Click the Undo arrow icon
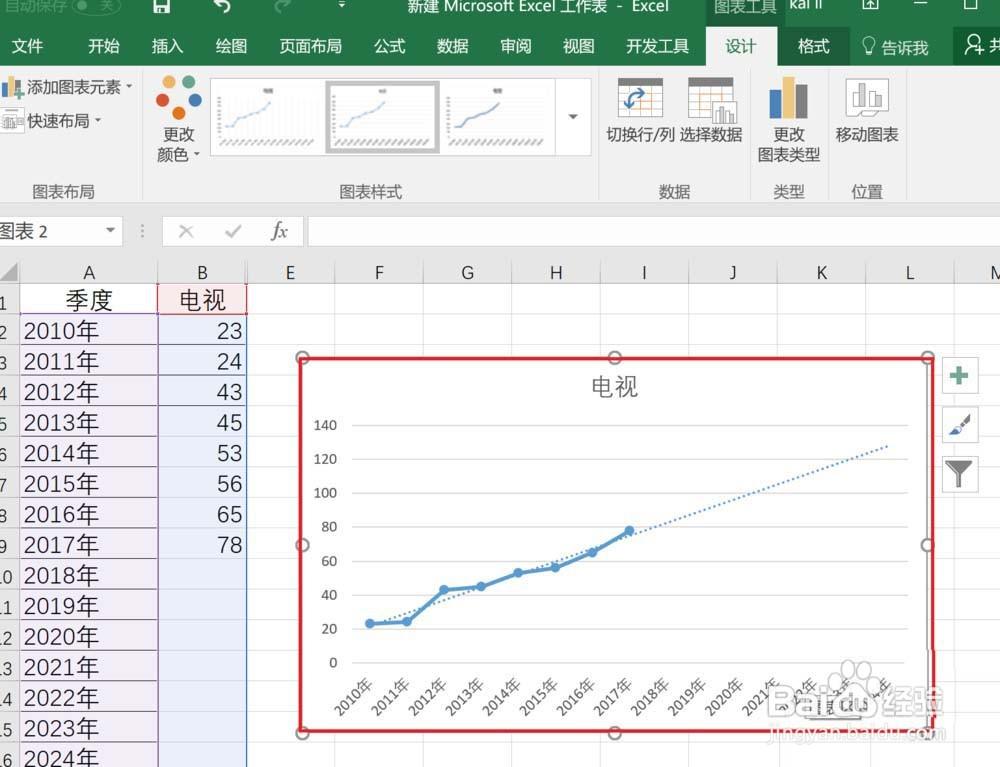 tap(222, 6)
